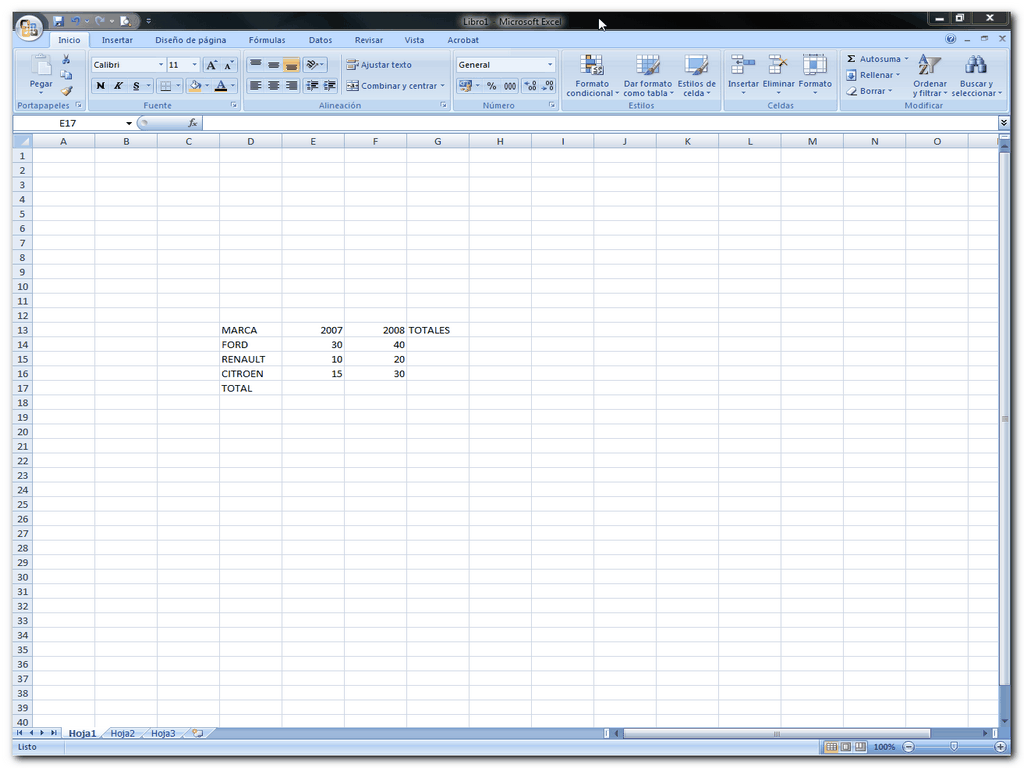Click the Combinar y centrar button
The height and width of the screenshot is (768, 1024).
394,86
